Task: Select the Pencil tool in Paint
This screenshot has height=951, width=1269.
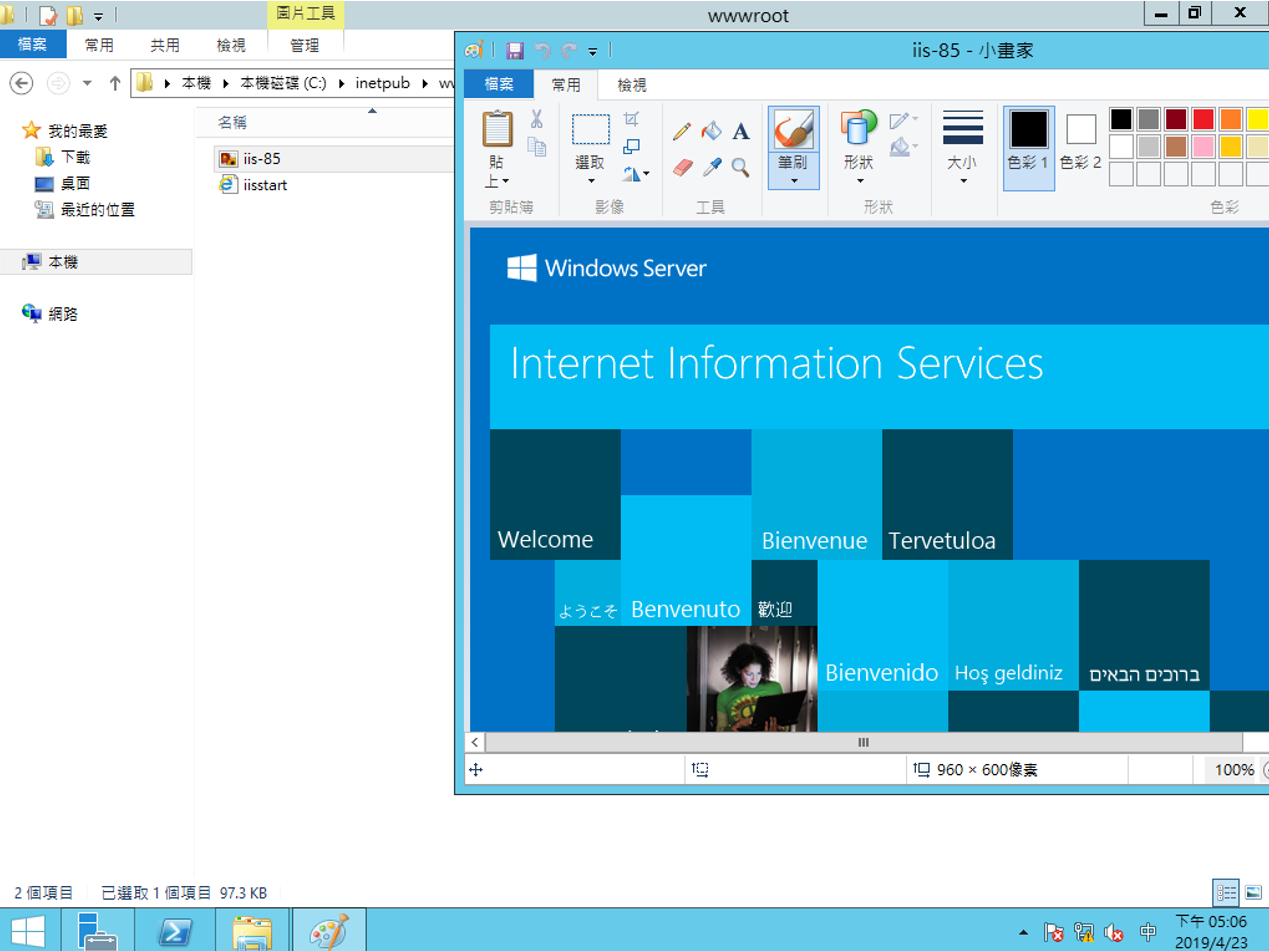Action: (682, 131)
